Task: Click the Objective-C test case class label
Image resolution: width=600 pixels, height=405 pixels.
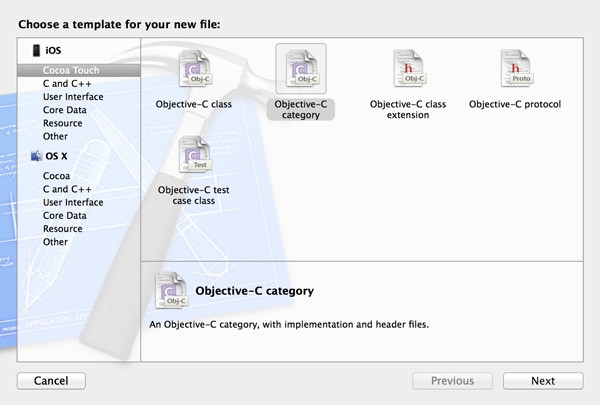Action: [x=194, y=195]
